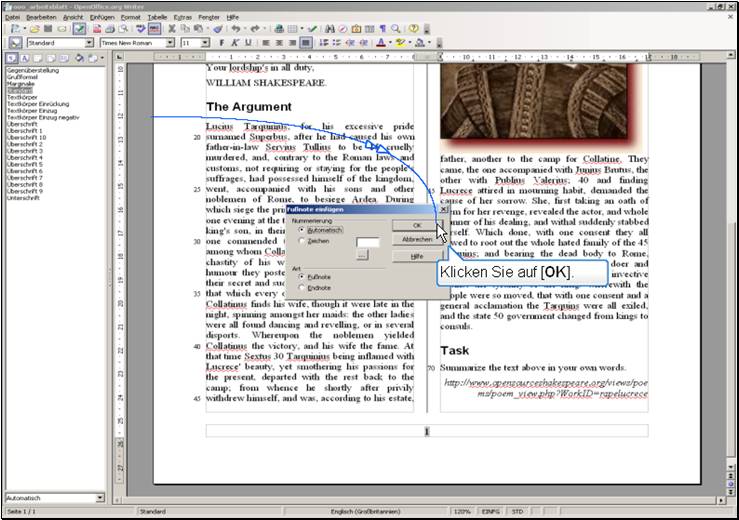The height and width of the screenshot is (520, 739).
Task: Click the Find binoculars icon
Action: [x=329, y=29]
